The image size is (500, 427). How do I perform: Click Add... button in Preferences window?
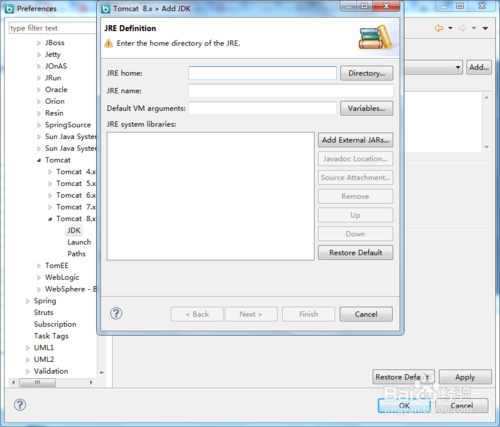tap(479, 67)
